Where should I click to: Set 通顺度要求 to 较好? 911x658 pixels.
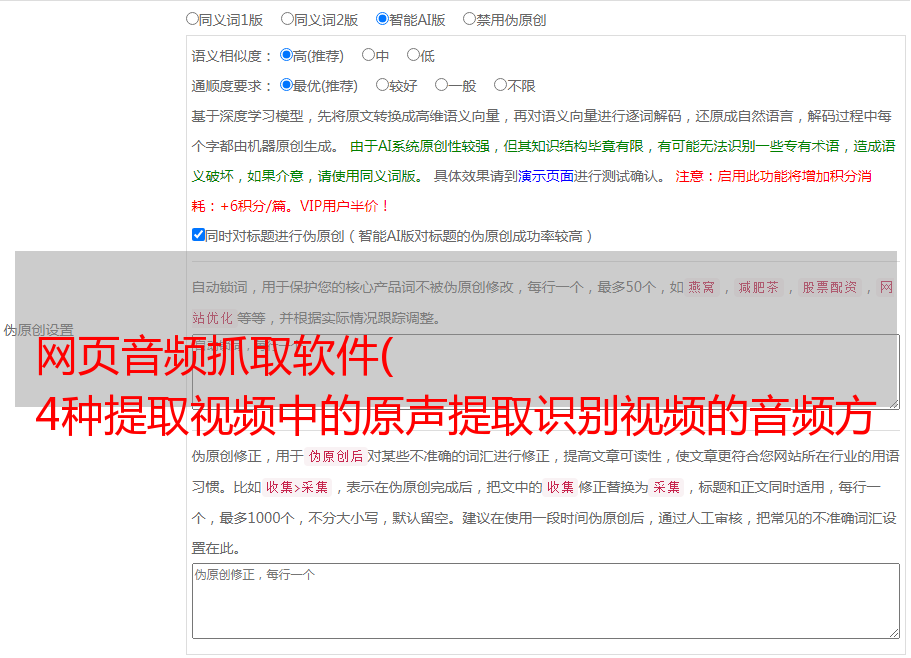(x=382, y=85)
